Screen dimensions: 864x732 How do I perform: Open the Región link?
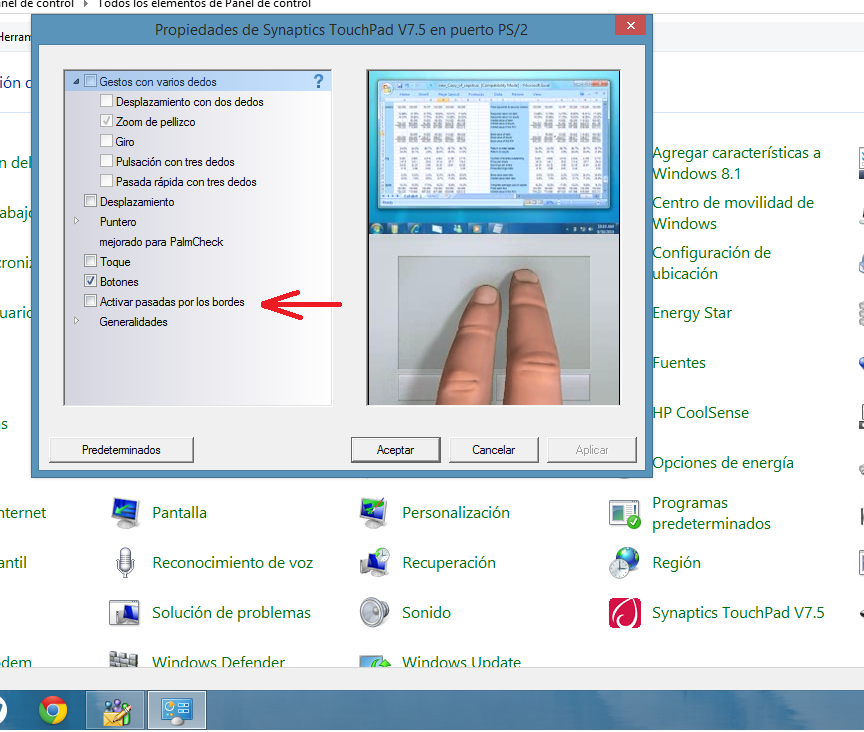(x=677, y=563)
